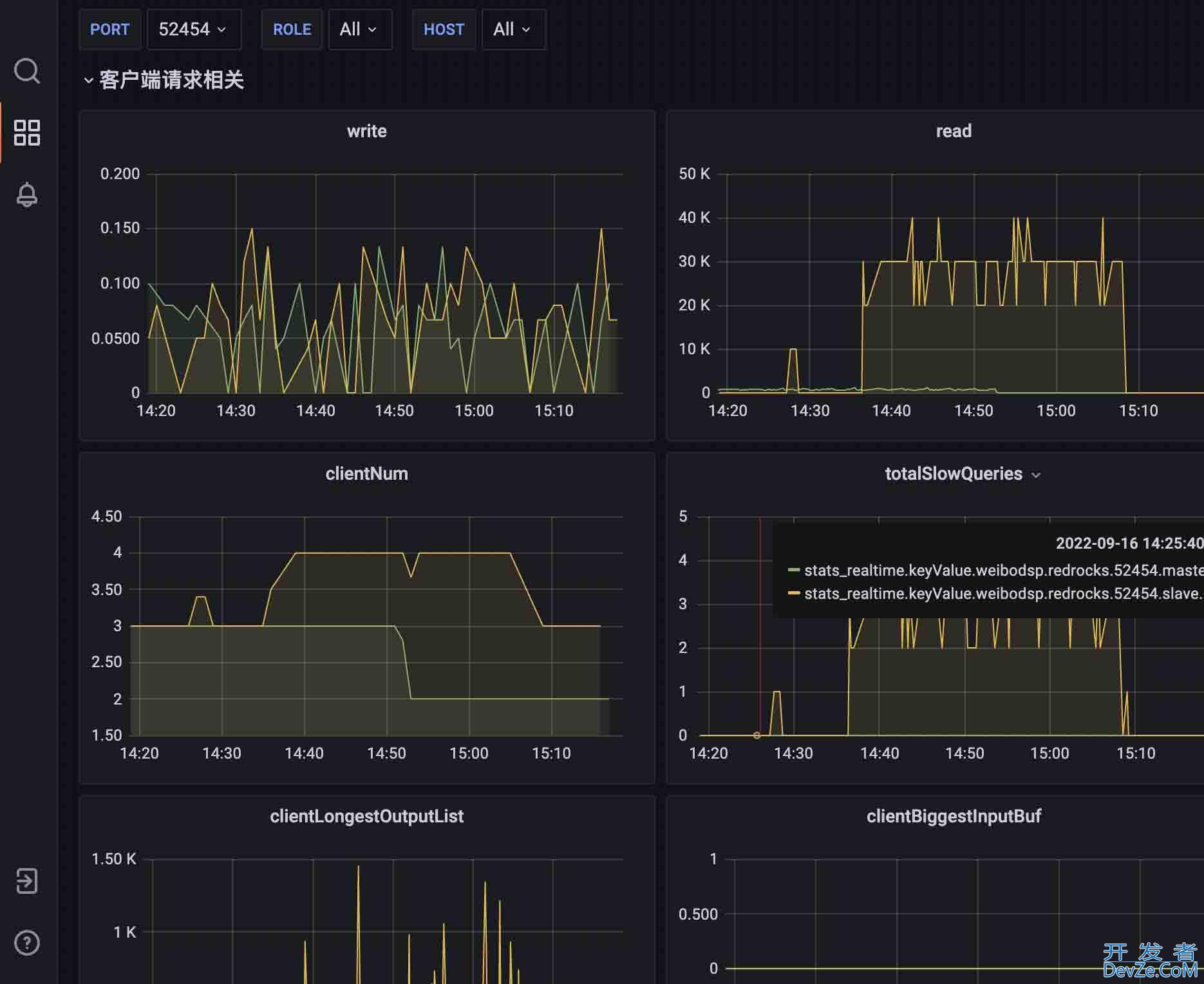The width and height of the screenshot is (1204, 984).
Task: Click the clientNum panel title
Action: coord(367,474)
